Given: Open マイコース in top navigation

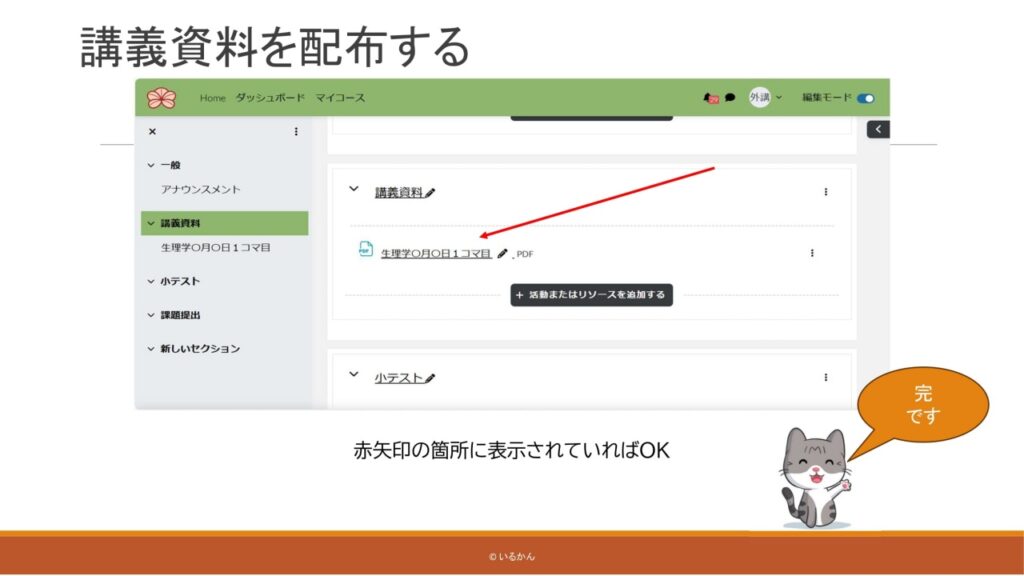Looking at the screenshot, I should pos(340,98).
